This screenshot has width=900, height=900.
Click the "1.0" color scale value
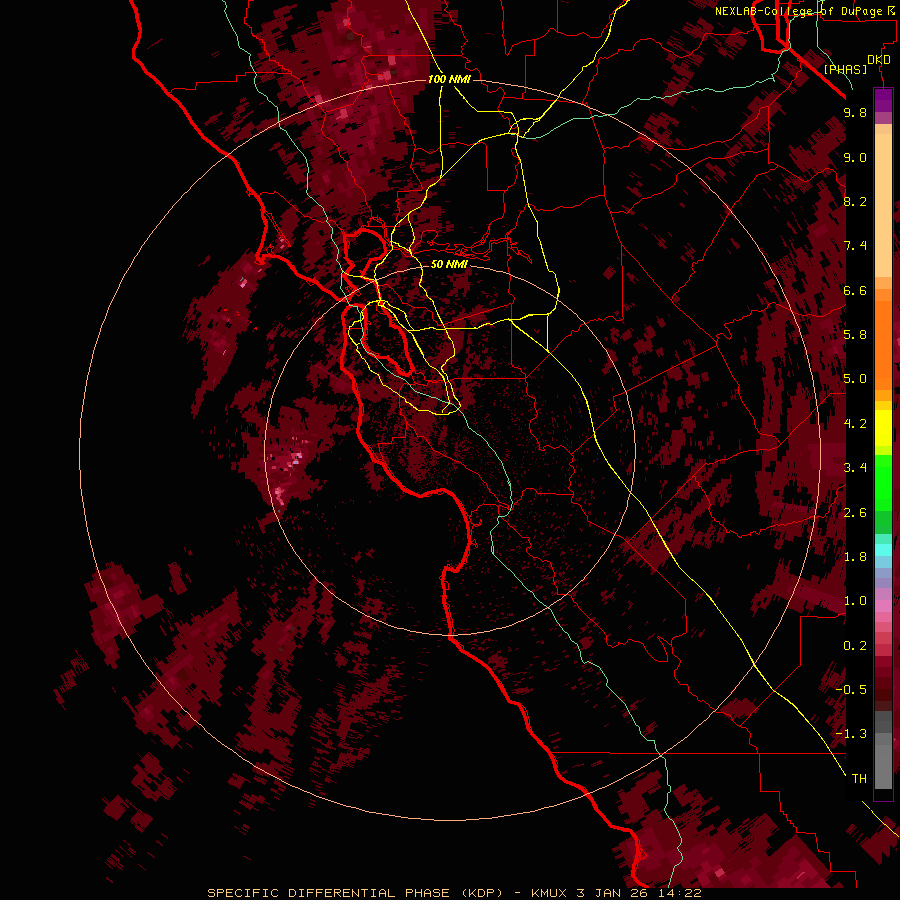click(855, 601)
